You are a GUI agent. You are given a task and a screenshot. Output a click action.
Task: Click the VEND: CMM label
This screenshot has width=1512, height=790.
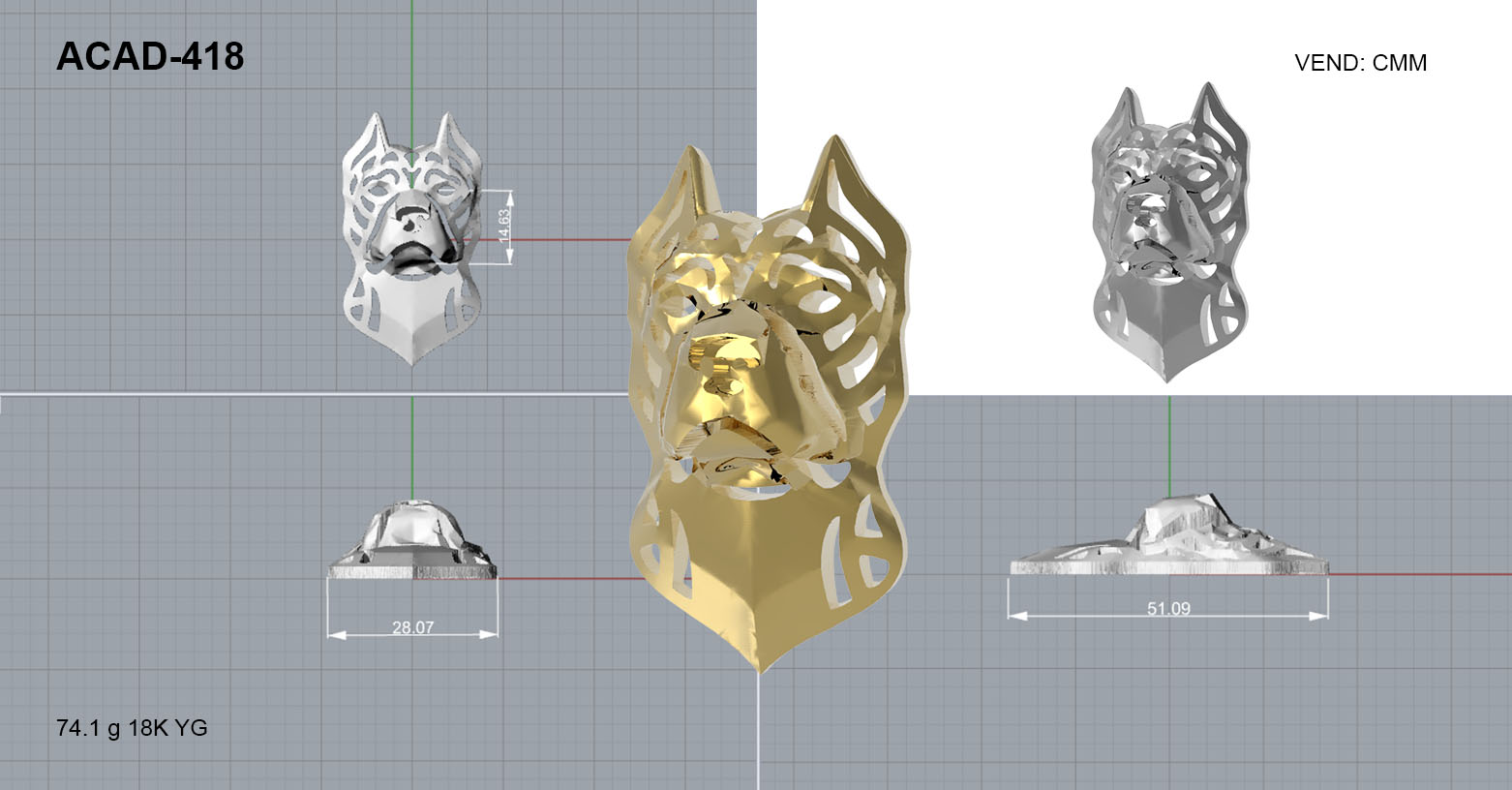(1360, 63)
